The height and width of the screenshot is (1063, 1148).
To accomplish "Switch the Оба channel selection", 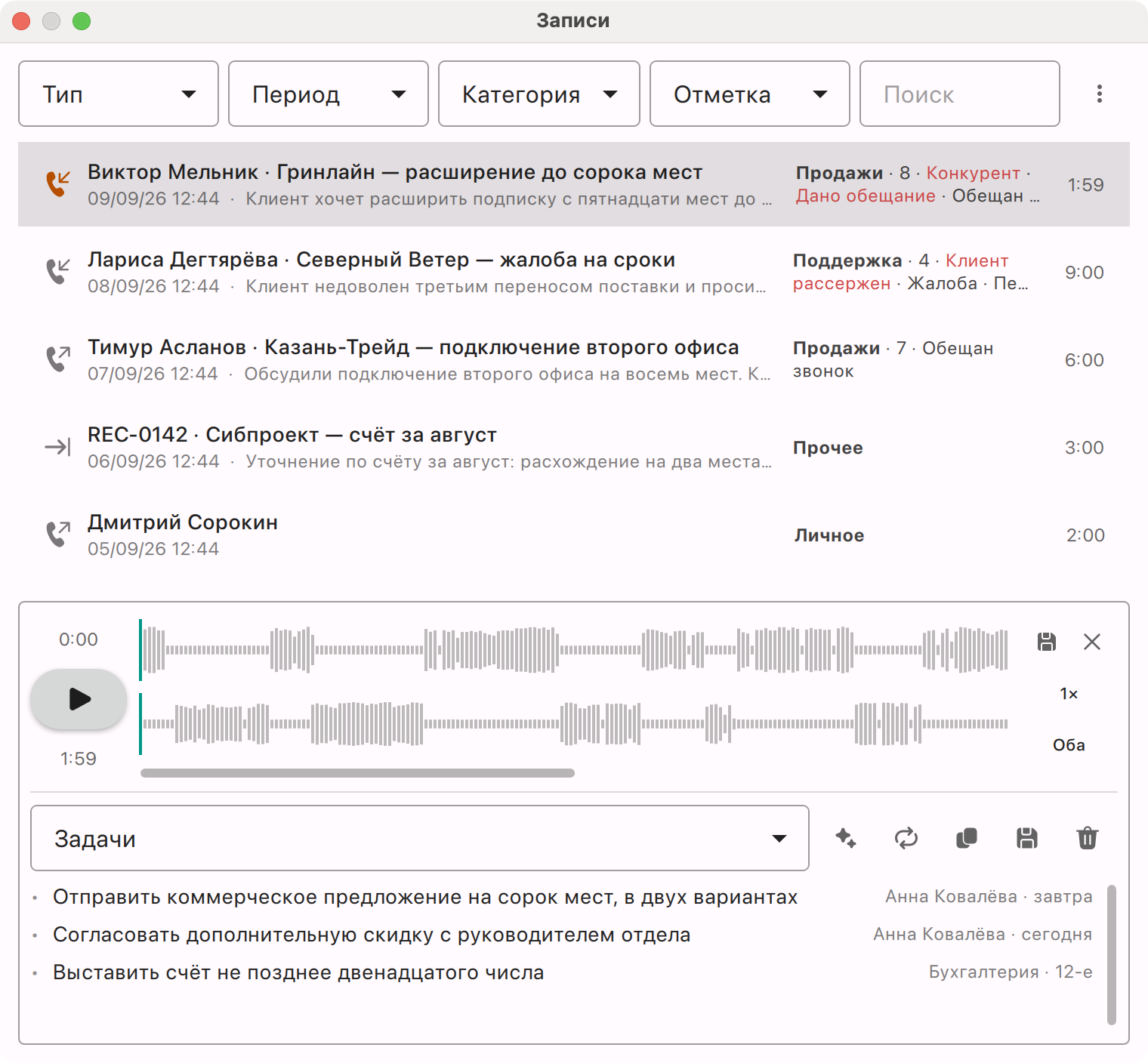I will [1069, 745].
